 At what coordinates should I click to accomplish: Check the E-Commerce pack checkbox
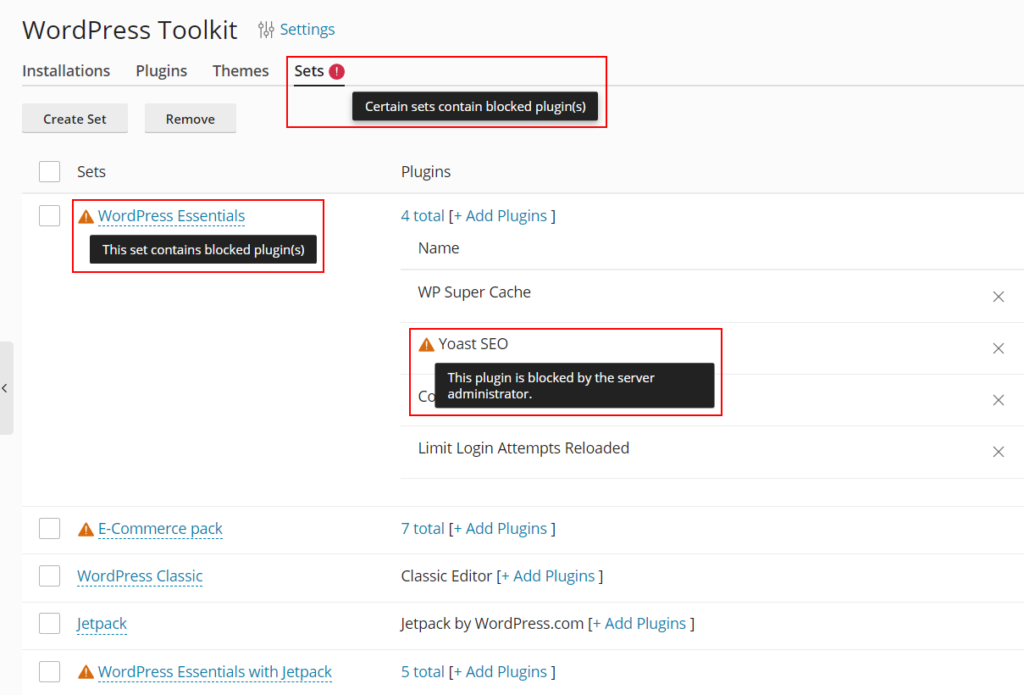tap(50, 528)
